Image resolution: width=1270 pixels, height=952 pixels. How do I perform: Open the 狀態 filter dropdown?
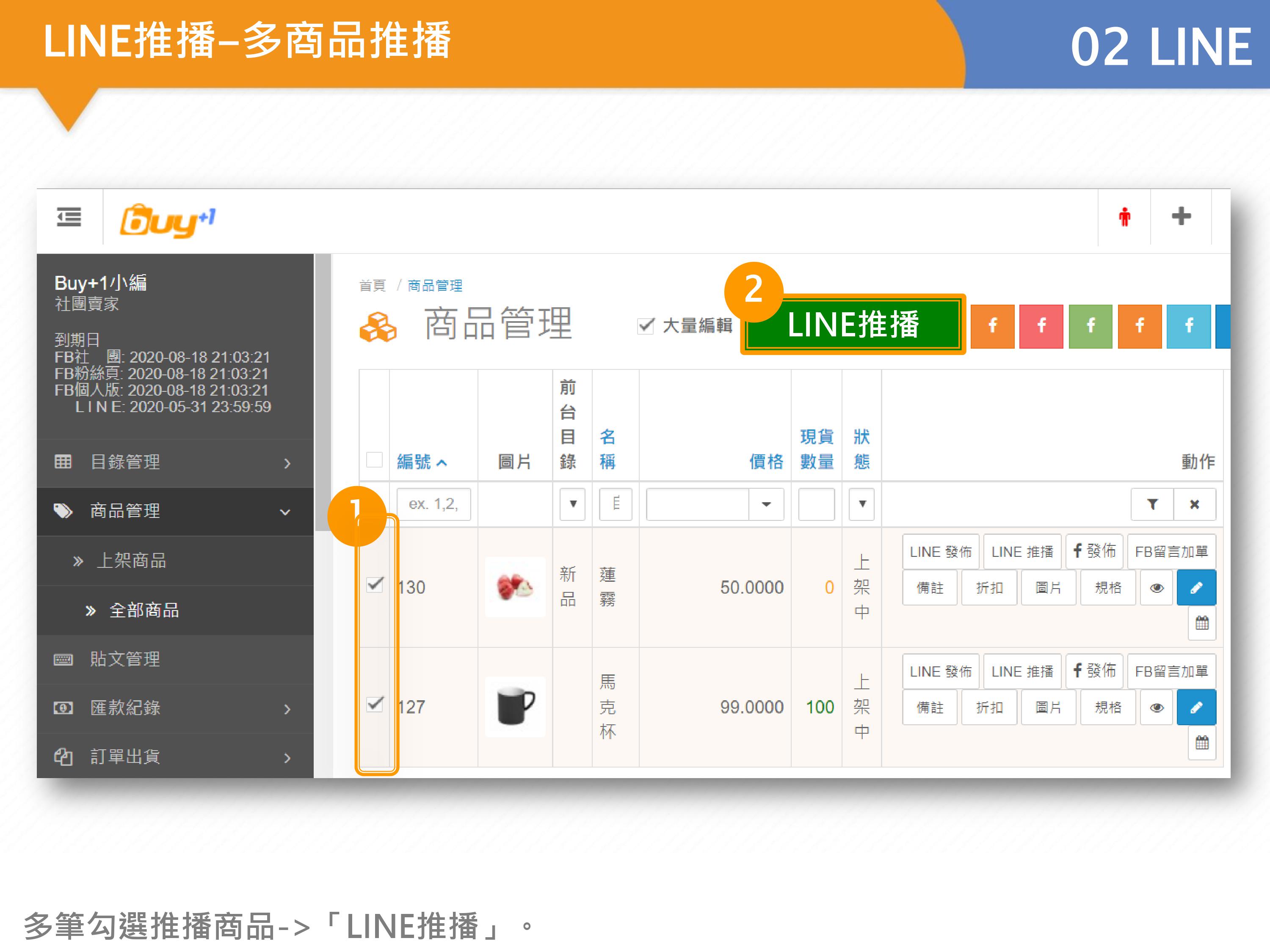(862, 504)
